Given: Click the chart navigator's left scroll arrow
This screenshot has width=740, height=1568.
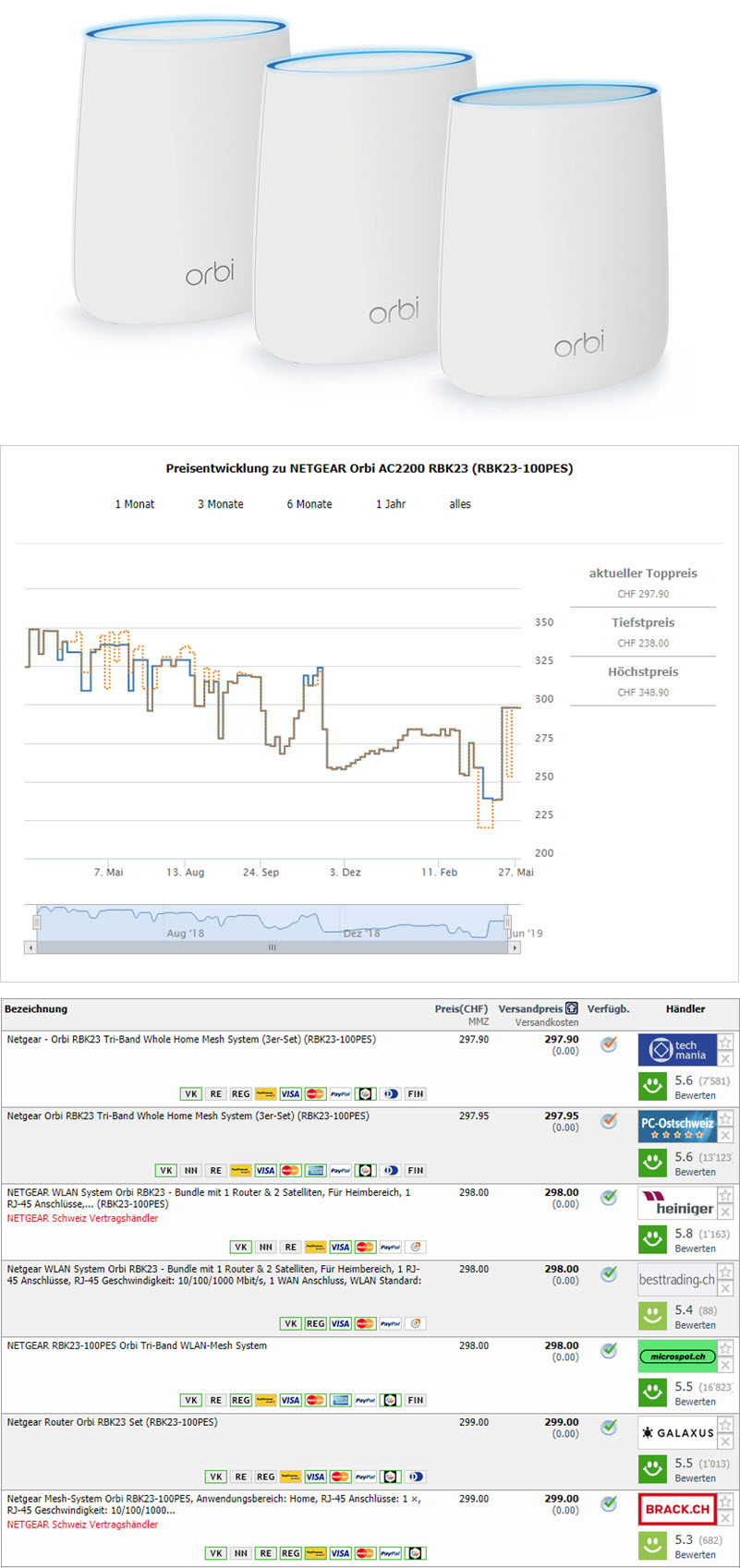Looking at the screenshot, I should [x=30, y=947].
